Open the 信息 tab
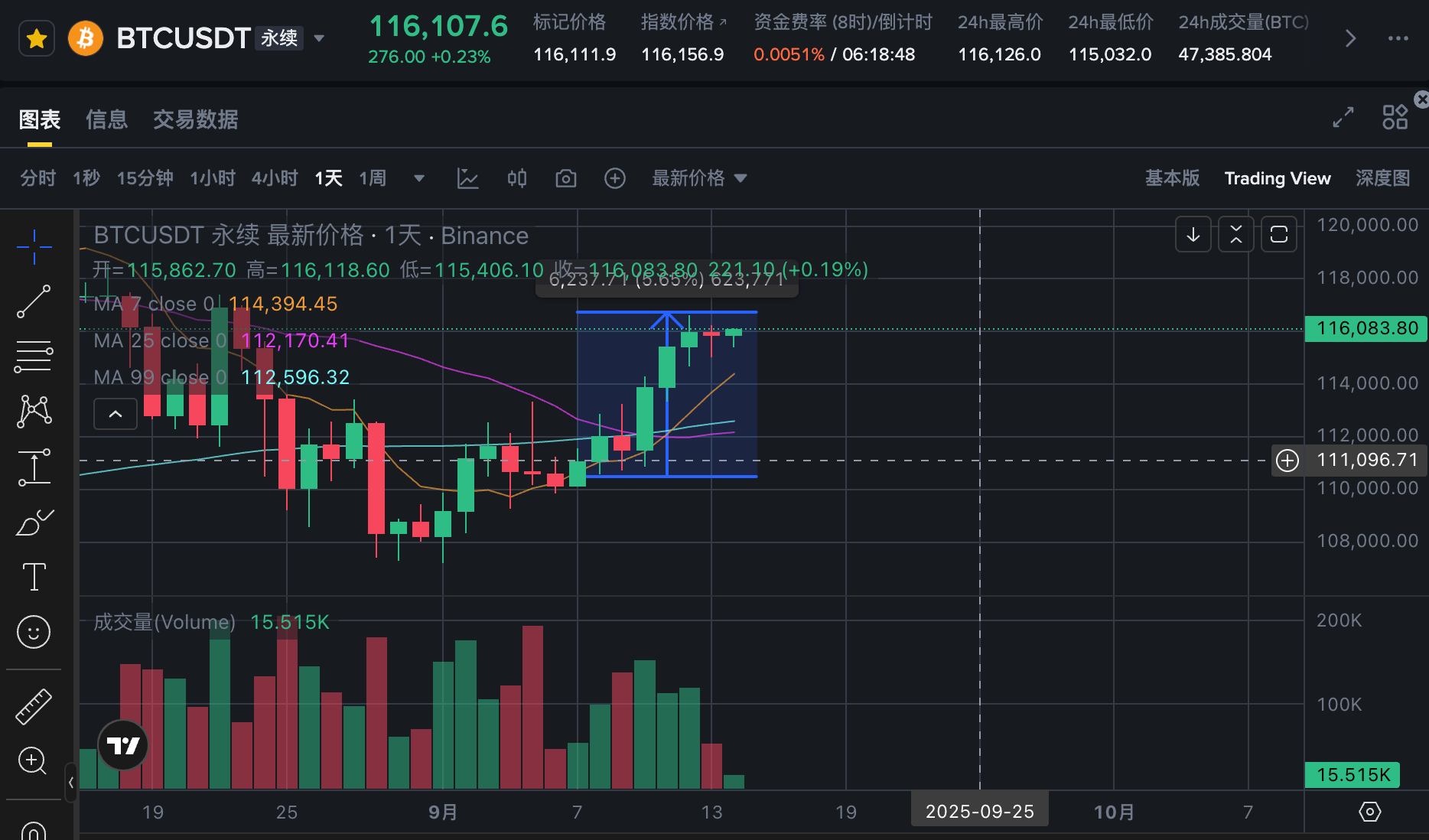Screen dimensions: 1429x840 [x=106, y=119]
